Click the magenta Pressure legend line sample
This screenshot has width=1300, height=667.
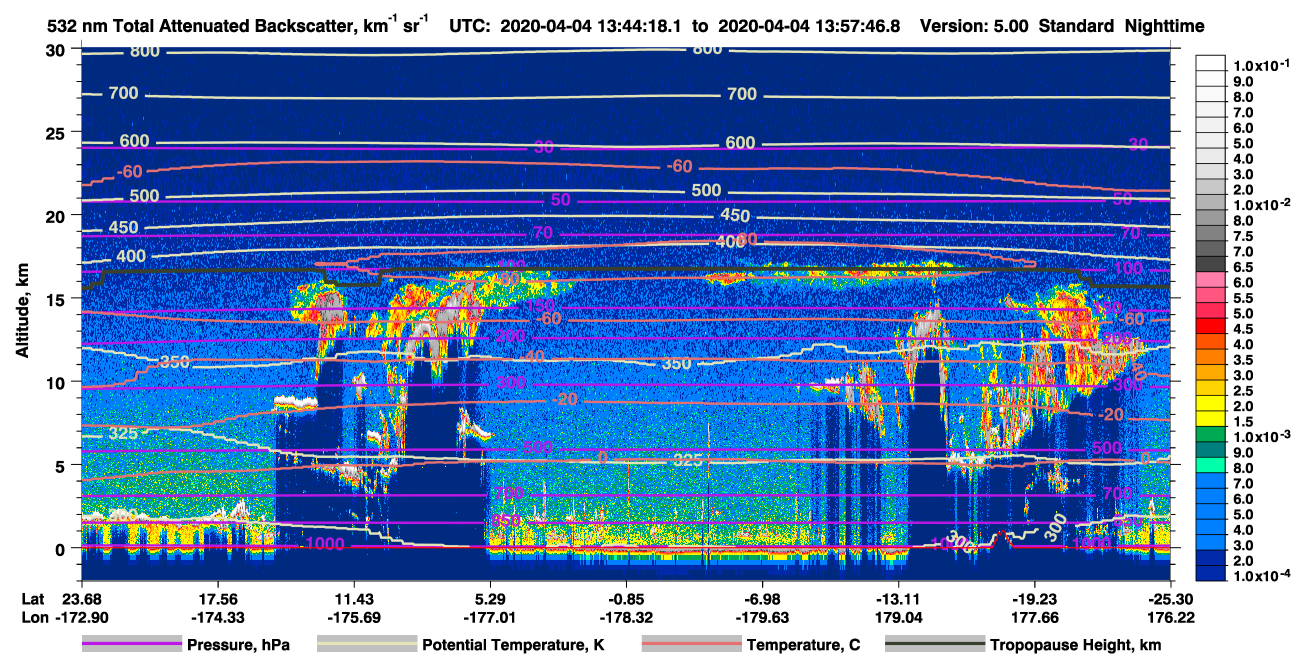pos(131,645)
